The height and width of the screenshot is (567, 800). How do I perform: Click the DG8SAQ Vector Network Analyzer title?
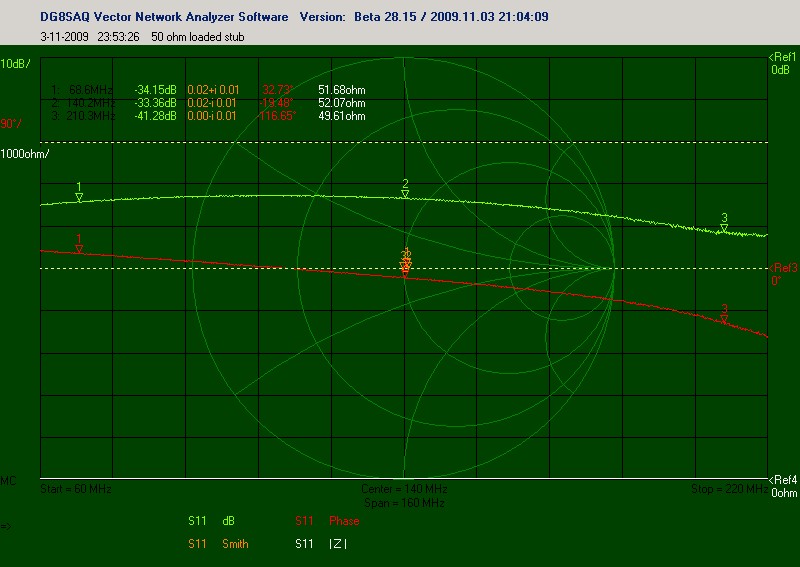pos(164,17)
